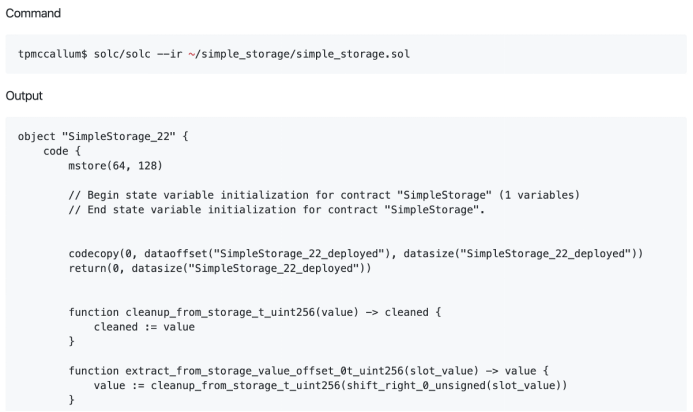Image resolution: width=693 pixels, height=412 pixels.
Task: Click function cleanup_from_storage_t_uint256 declaration
Action: click(x=255, y=312)
